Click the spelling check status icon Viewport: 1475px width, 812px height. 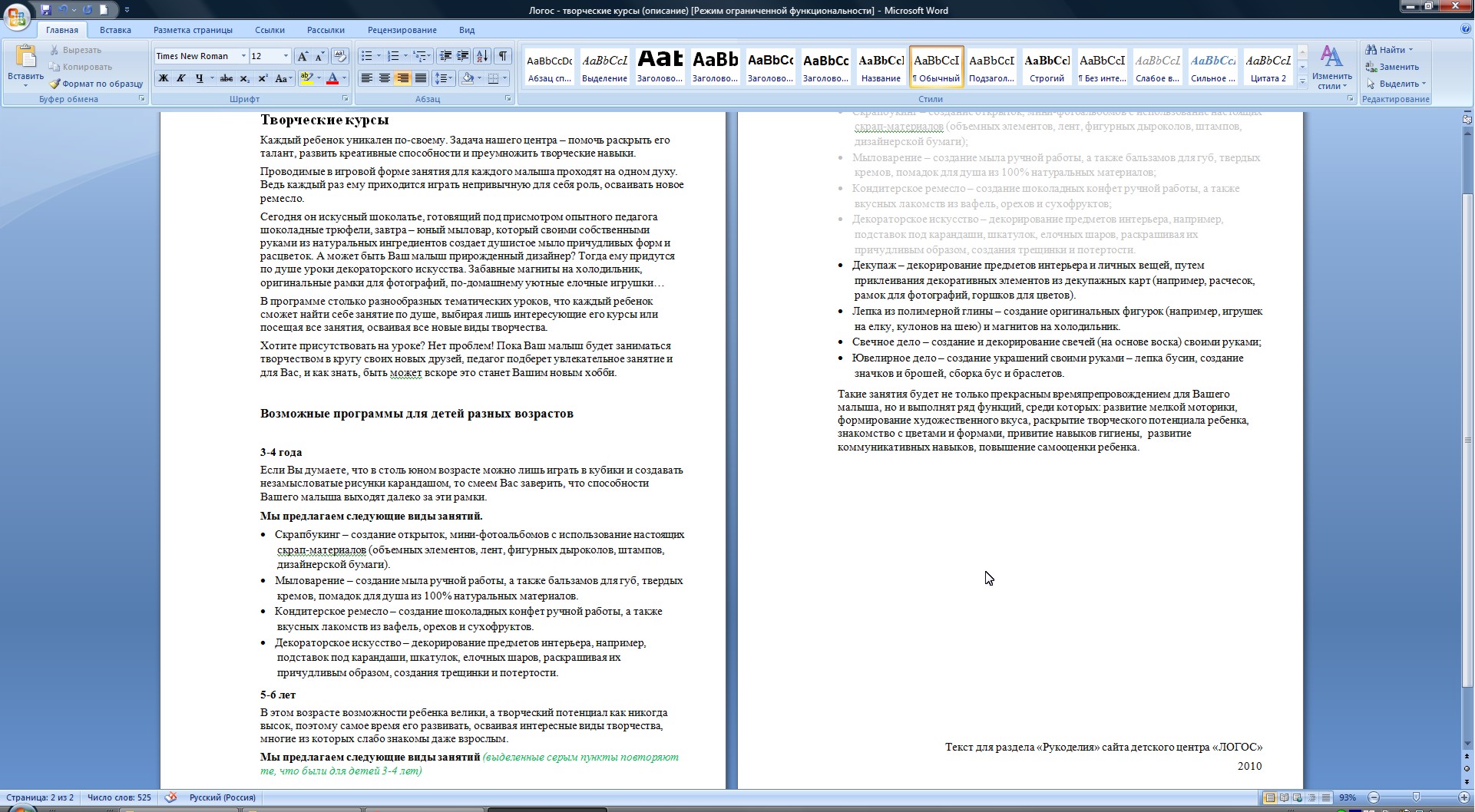[x=170, y=797]
